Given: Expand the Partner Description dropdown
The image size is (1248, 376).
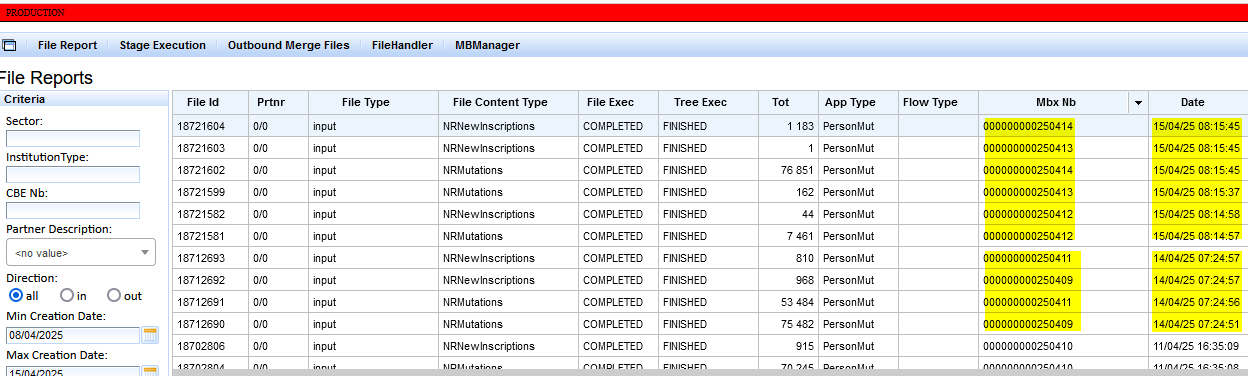Looking at the screenshot, I should [x=81, y=253].
